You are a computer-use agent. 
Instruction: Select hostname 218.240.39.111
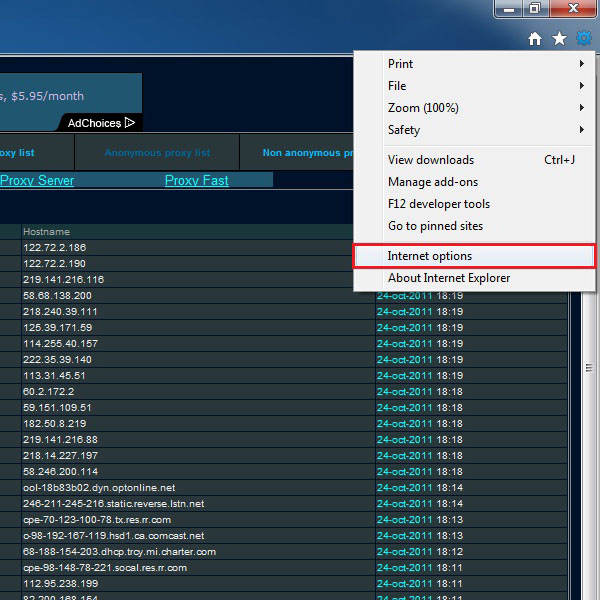point(60,311)
